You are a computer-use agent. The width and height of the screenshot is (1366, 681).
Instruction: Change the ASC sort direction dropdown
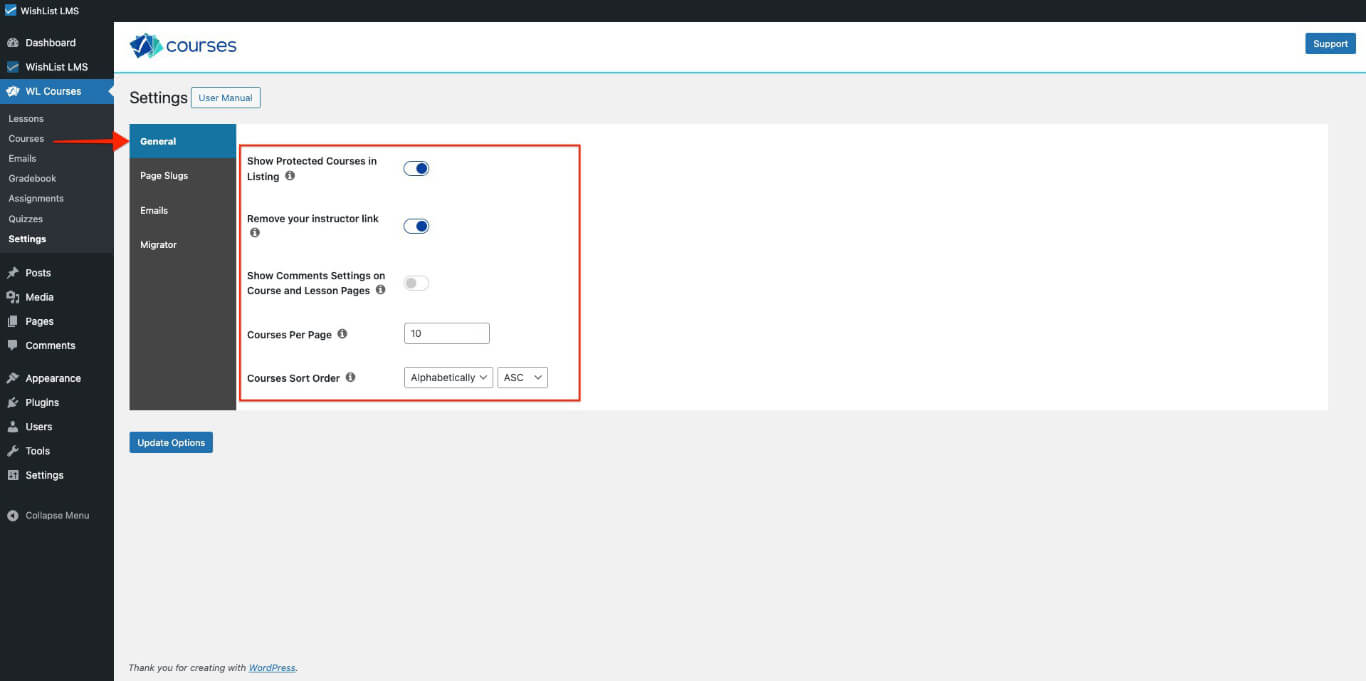click(522, 377)
